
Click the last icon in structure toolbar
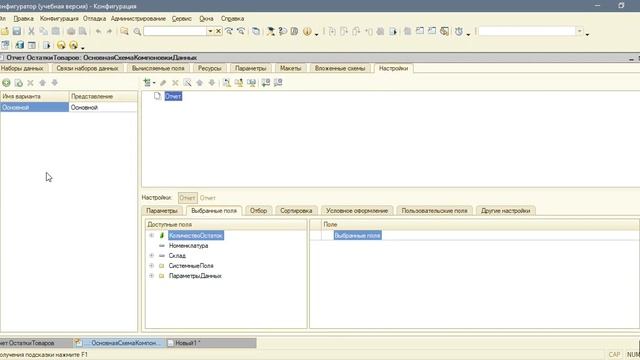[x=278, y=83]
